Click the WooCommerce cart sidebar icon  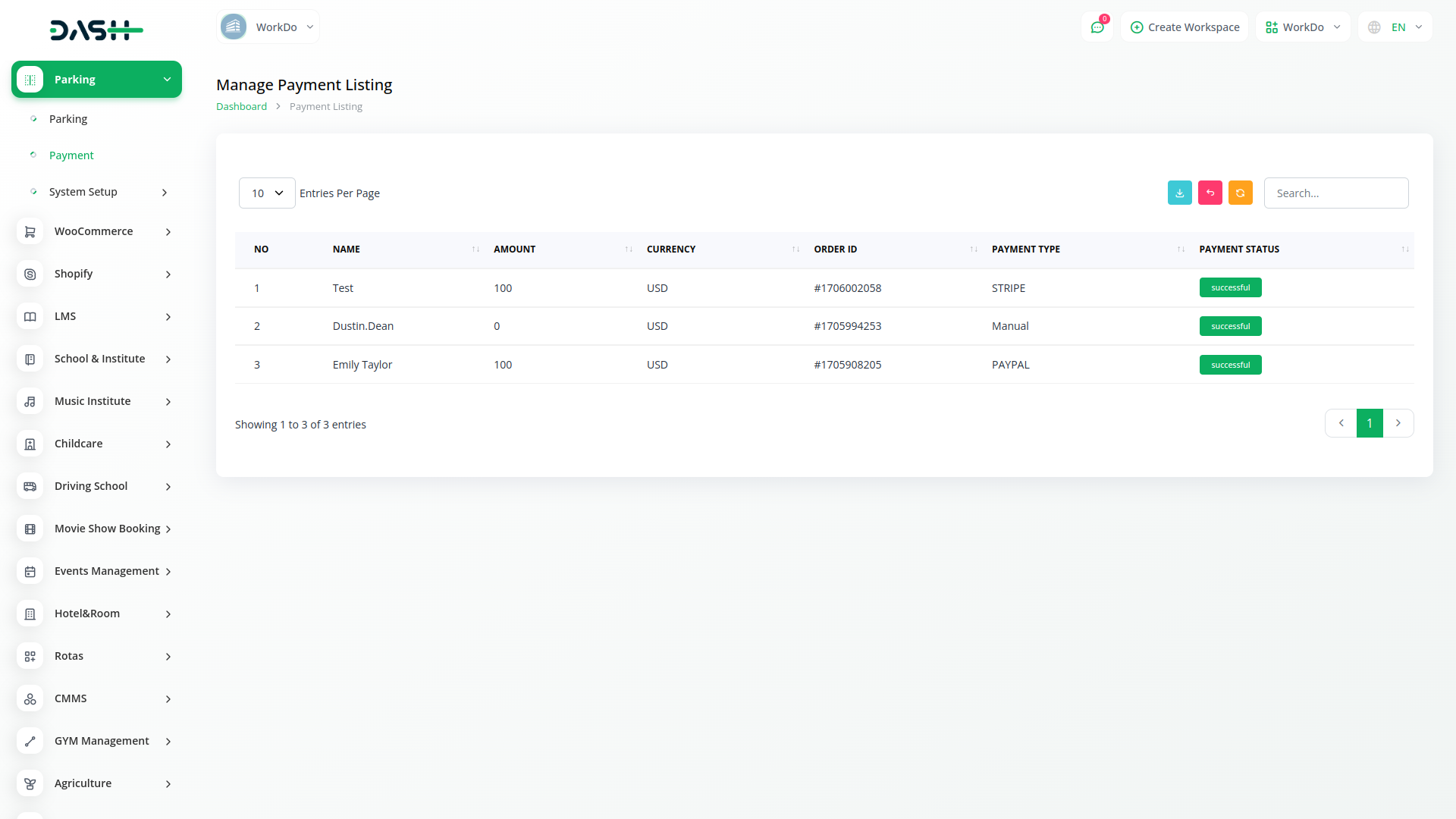click(x=30, y=231)
